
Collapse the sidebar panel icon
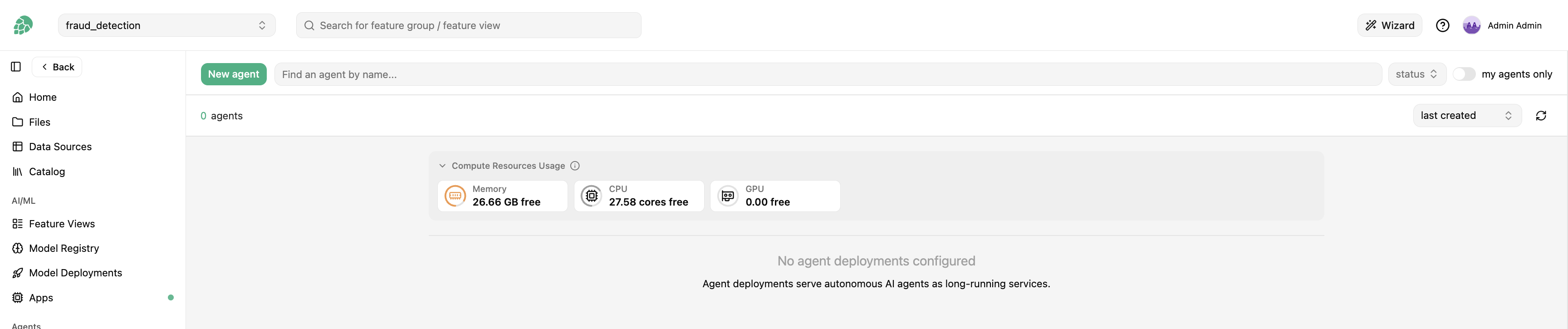[16, 66]
